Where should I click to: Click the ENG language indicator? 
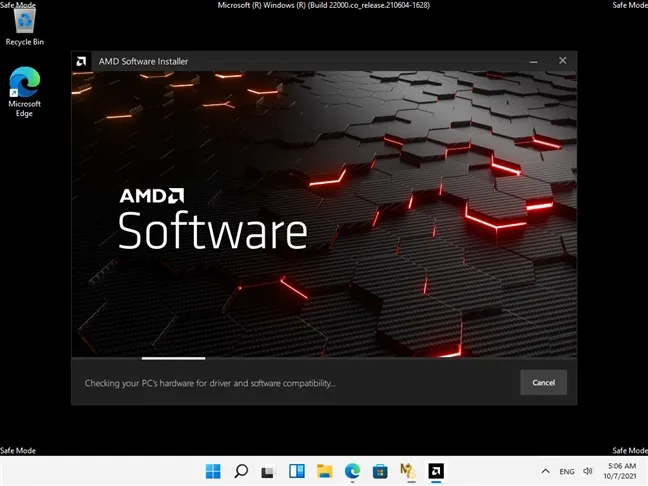point(567,472)
